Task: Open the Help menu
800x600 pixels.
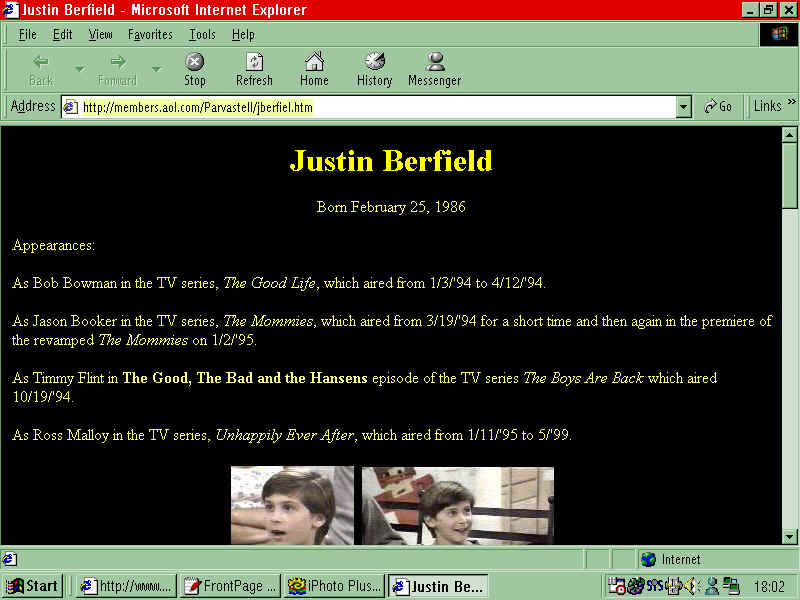Action: (243, 35)
